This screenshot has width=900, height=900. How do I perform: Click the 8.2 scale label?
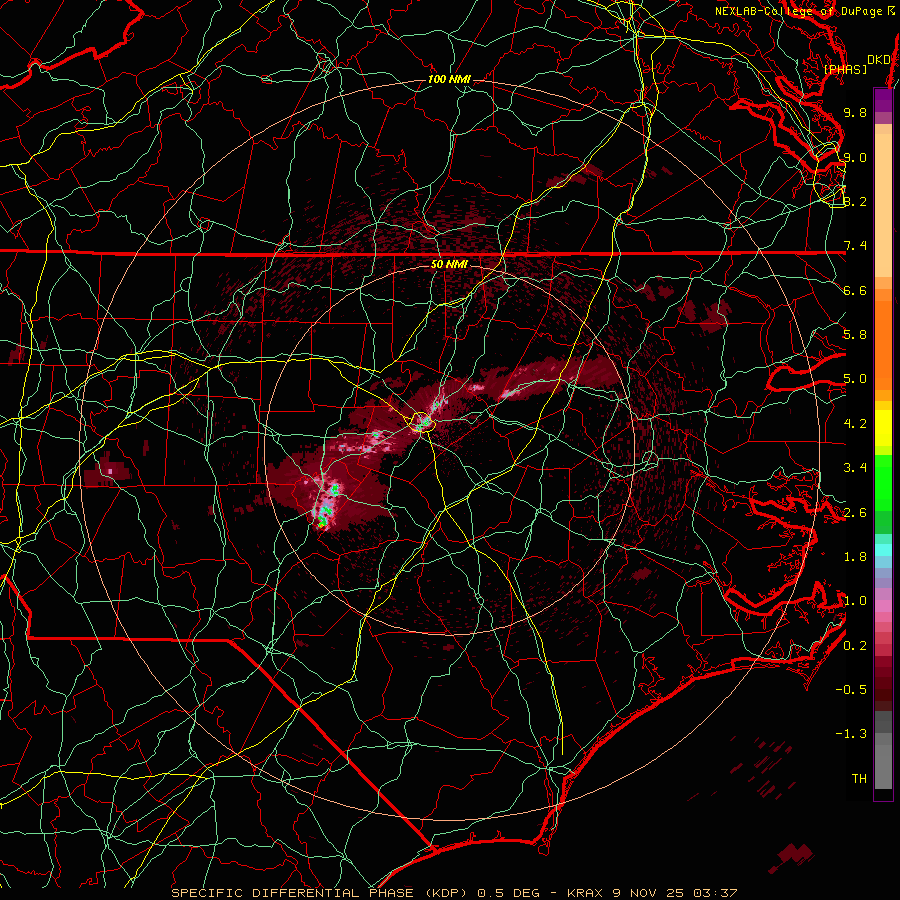point(855,201)
